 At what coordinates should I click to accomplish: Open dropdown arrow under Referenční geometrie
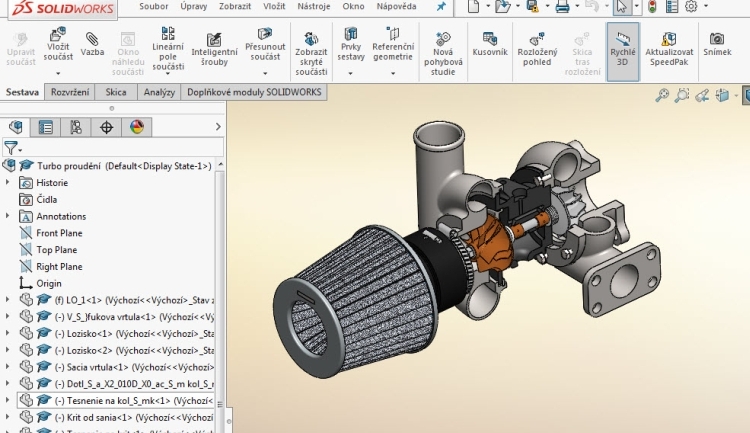[393, 73]
